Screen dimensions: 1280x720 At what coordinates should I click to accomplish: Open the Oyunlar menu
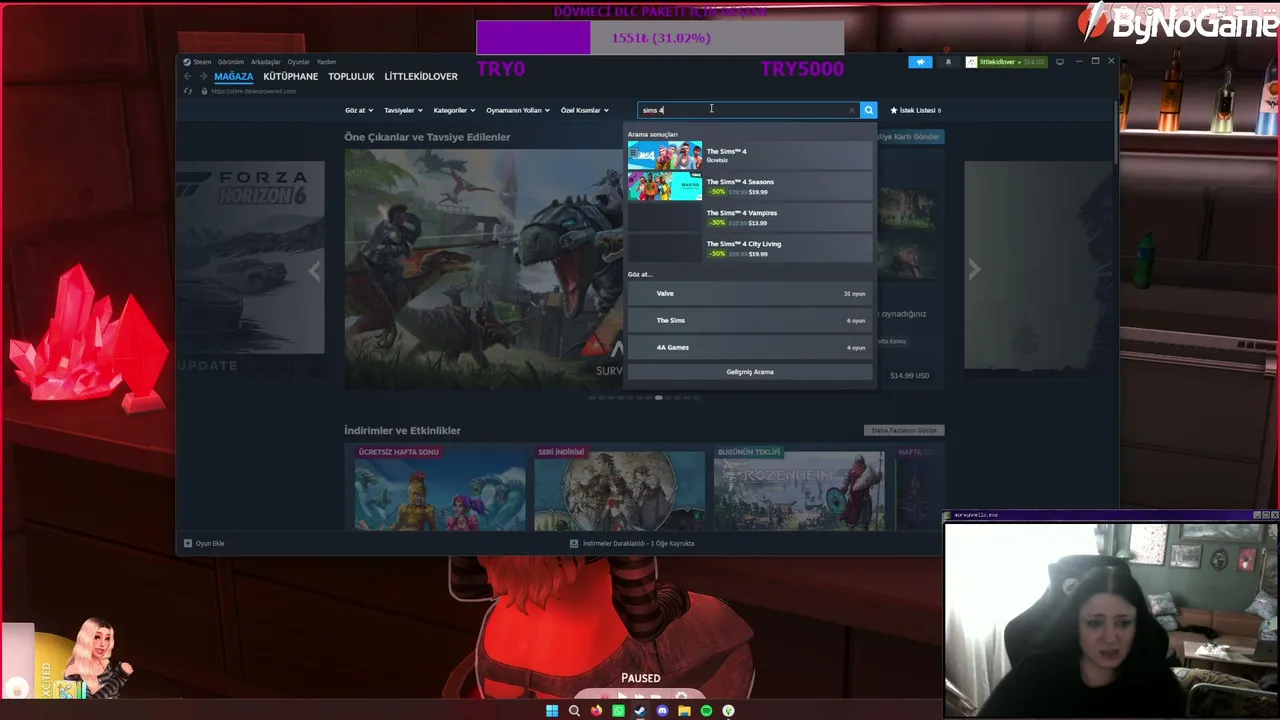[x=299, y=62]
